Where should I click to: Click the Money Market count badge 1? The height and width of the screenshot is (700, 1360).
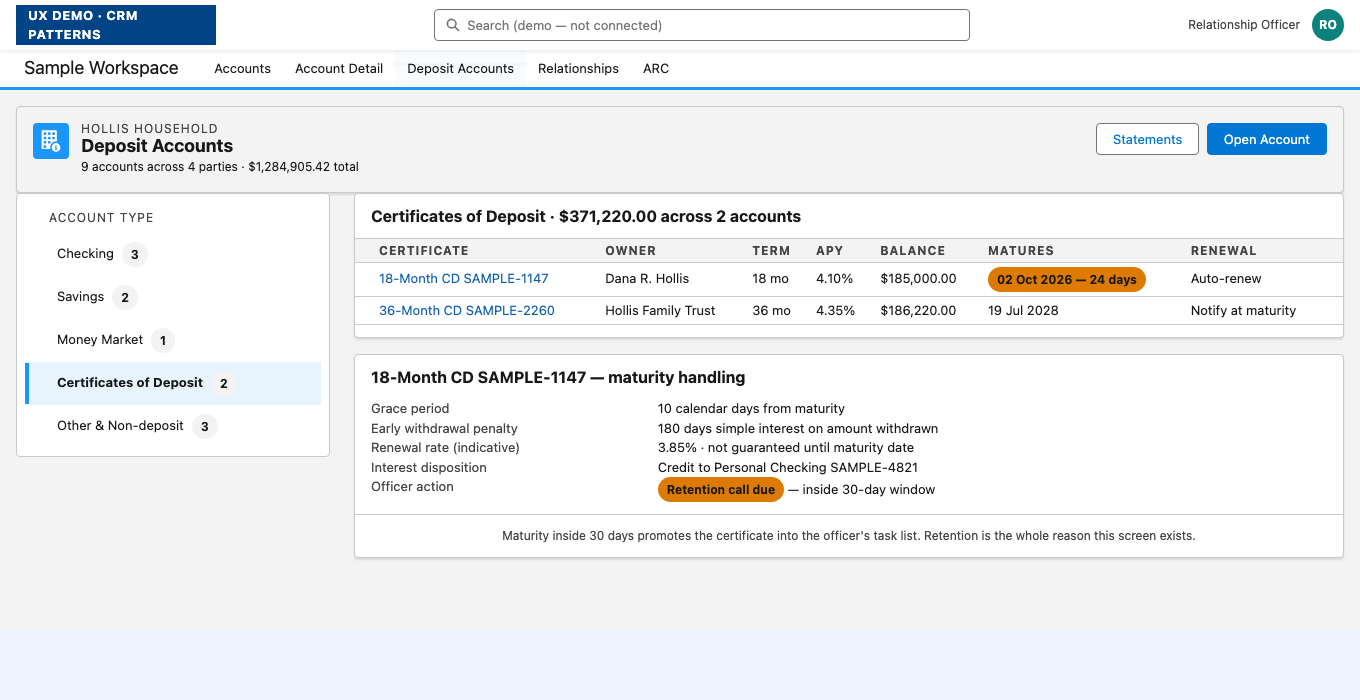click(163, 340)
